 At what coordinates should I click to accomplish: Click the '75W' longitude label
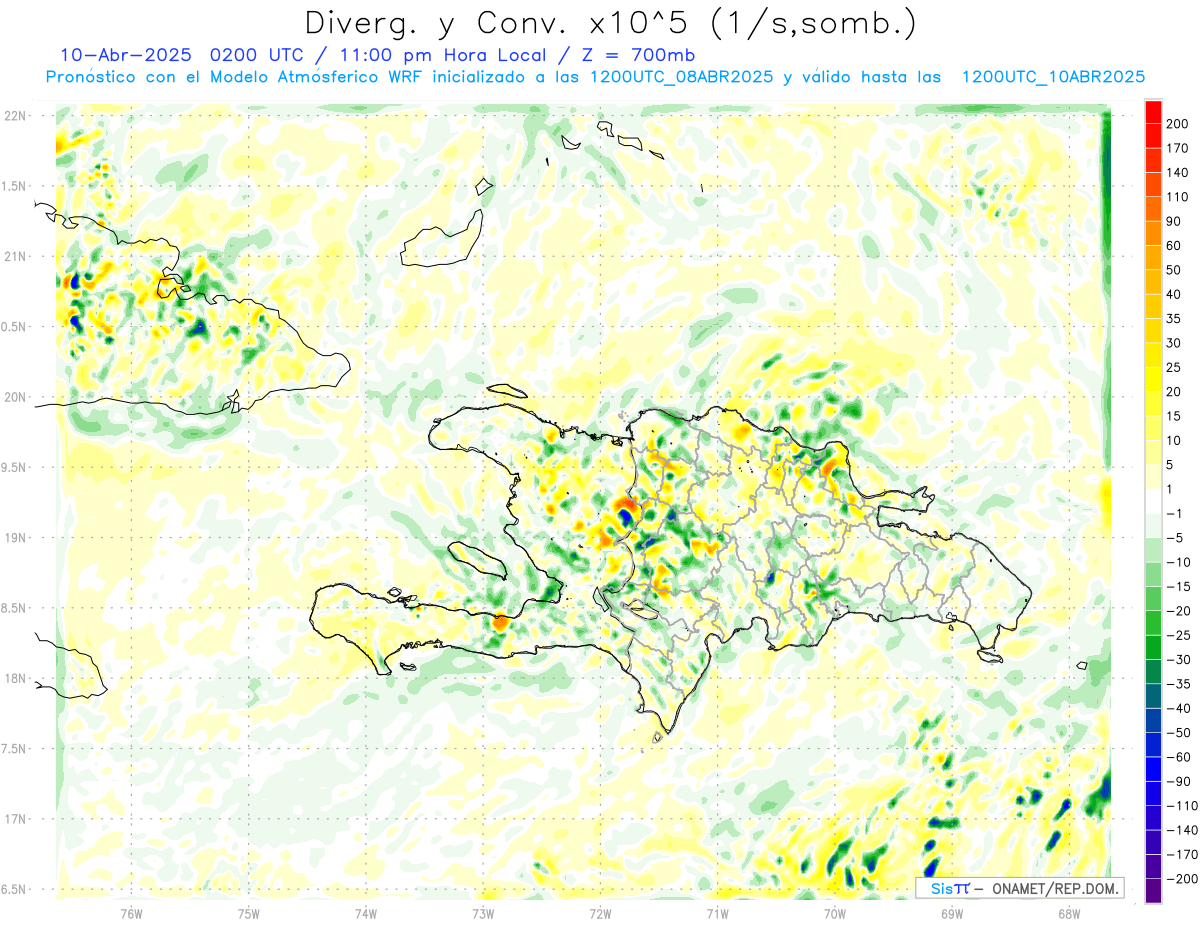point(249,913)
